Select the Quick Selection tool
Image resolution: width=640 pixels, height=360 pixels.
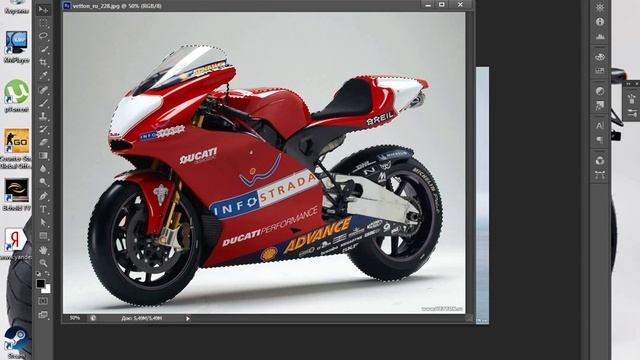coord(43,49)
